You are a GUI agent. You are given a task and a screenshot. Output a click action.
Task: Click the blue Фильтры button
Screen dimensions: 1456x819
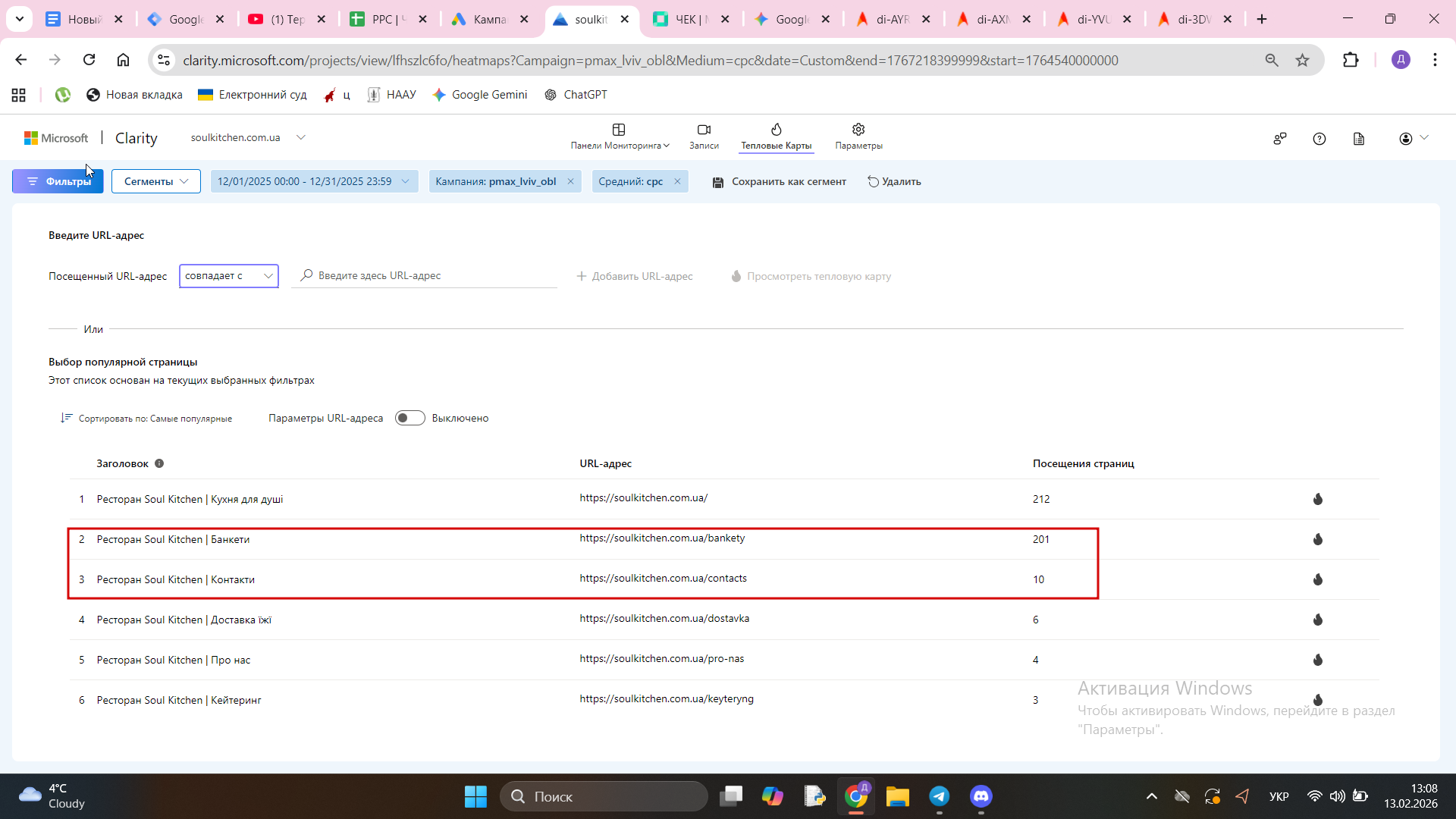(58, 181)
